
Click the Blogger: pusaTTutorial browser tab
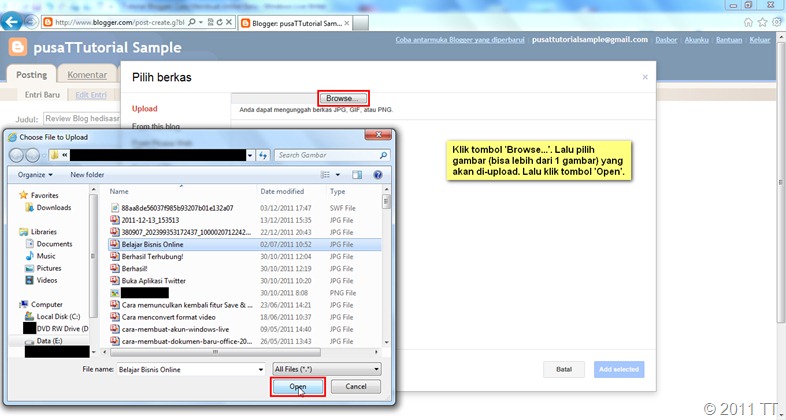296,23
